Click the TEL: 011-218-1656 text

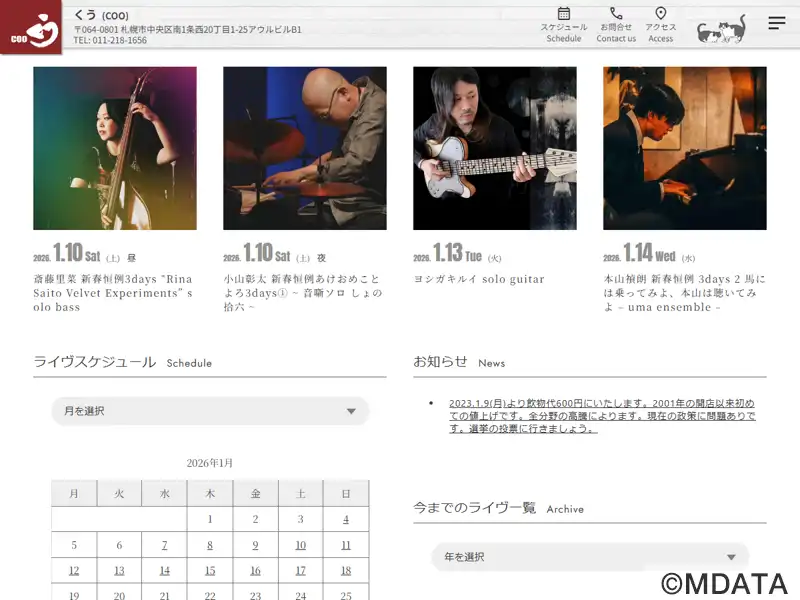110,40
